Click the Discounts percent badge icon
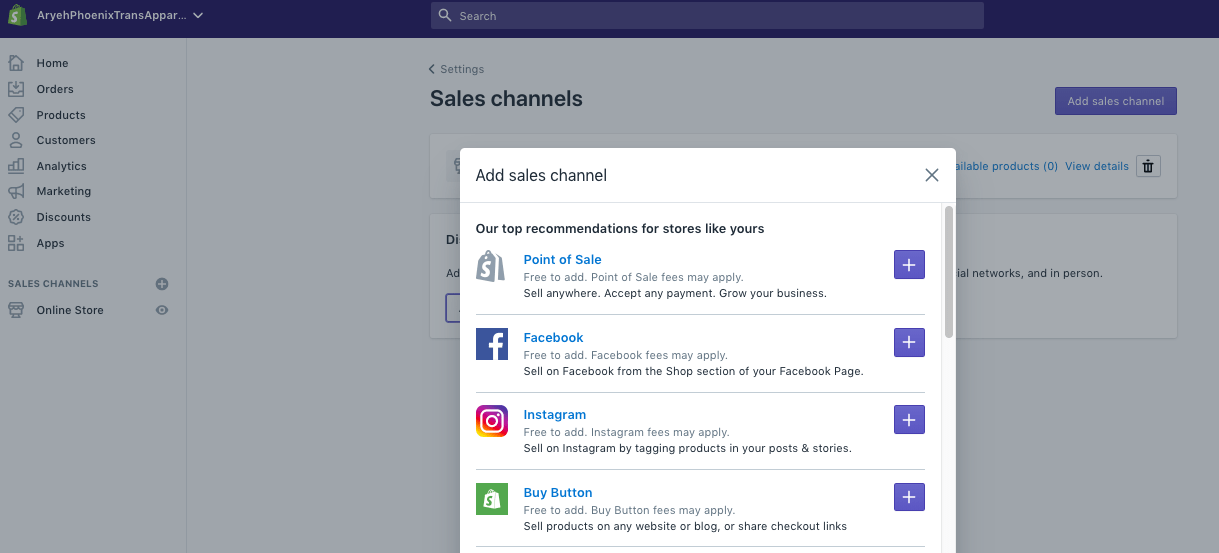Screen dimensions: 1219x553 coord(16,217)
